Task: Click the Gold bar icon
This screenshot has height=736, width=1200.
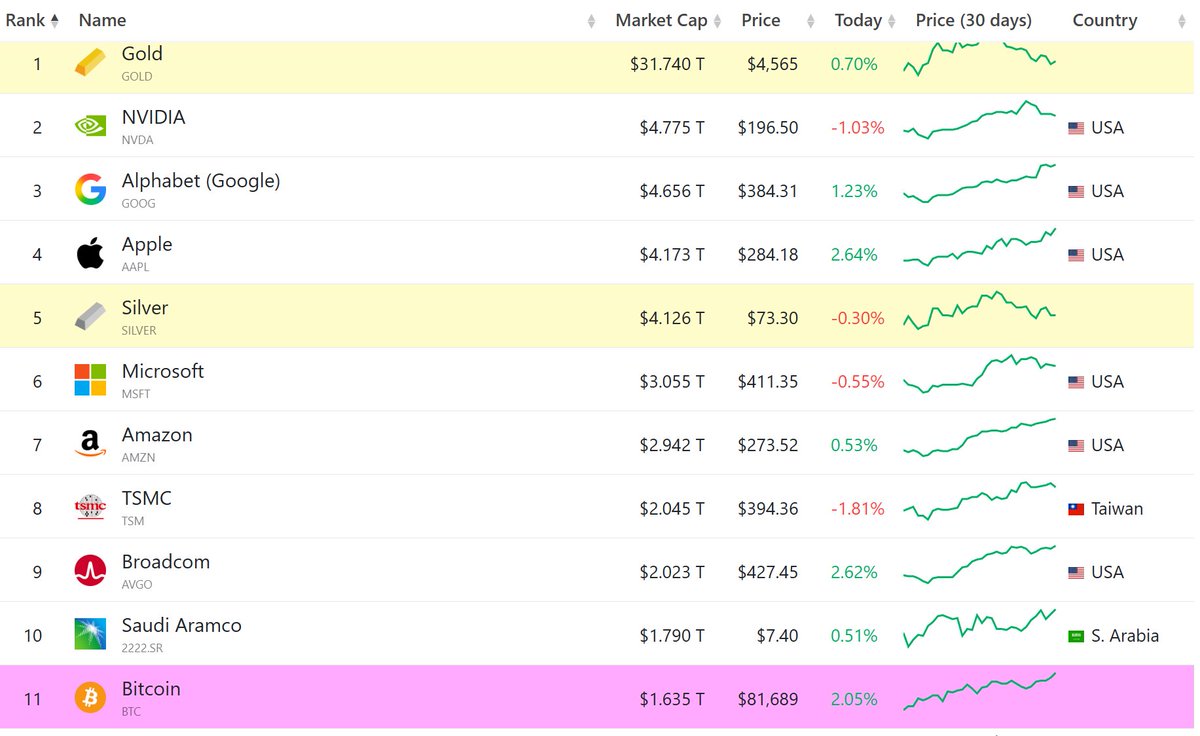Action: point(89,64)
